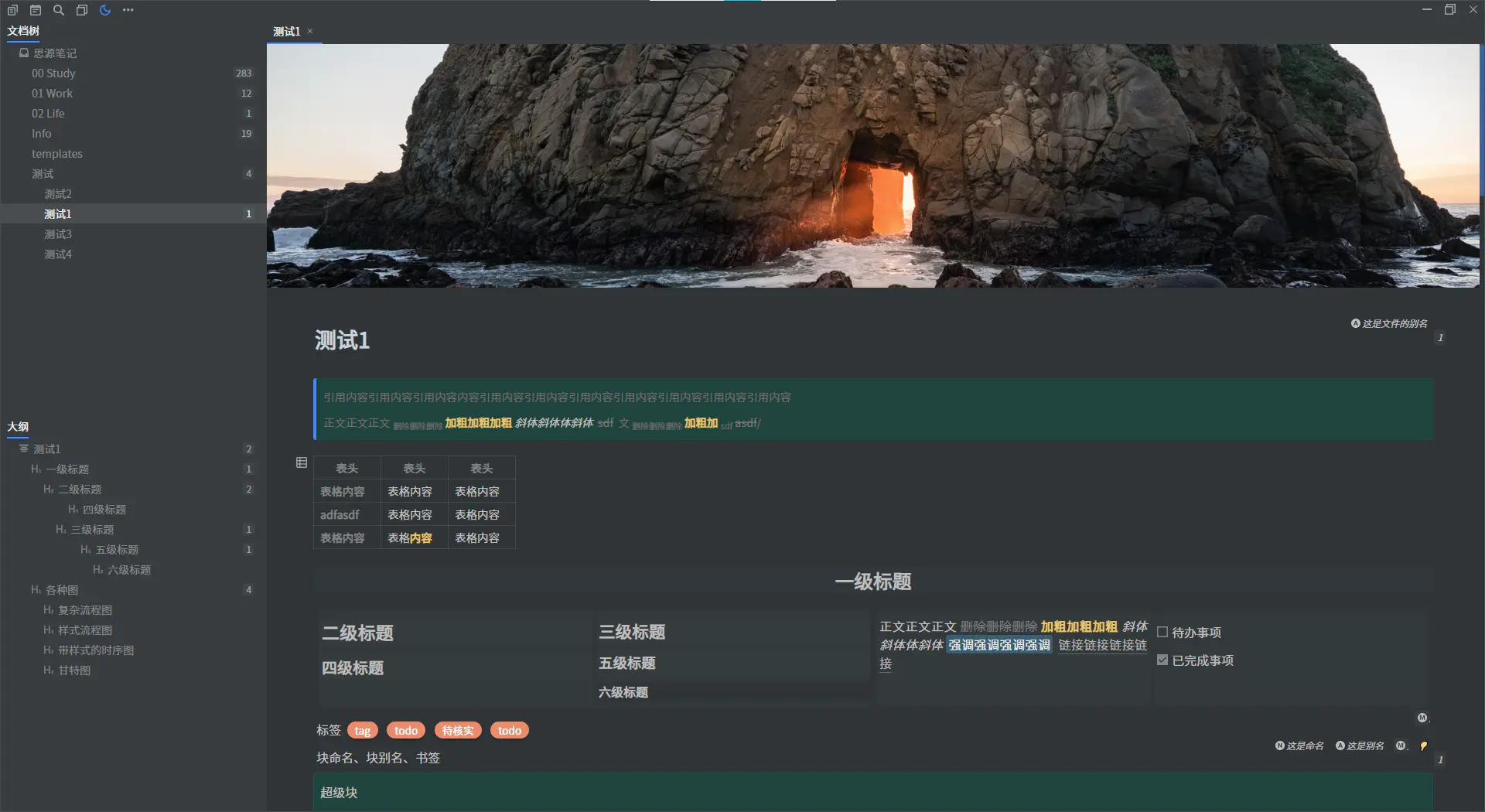Click the first orange 'todo' tag
This screenshot has height=812, width=1485.
point(406,731)
